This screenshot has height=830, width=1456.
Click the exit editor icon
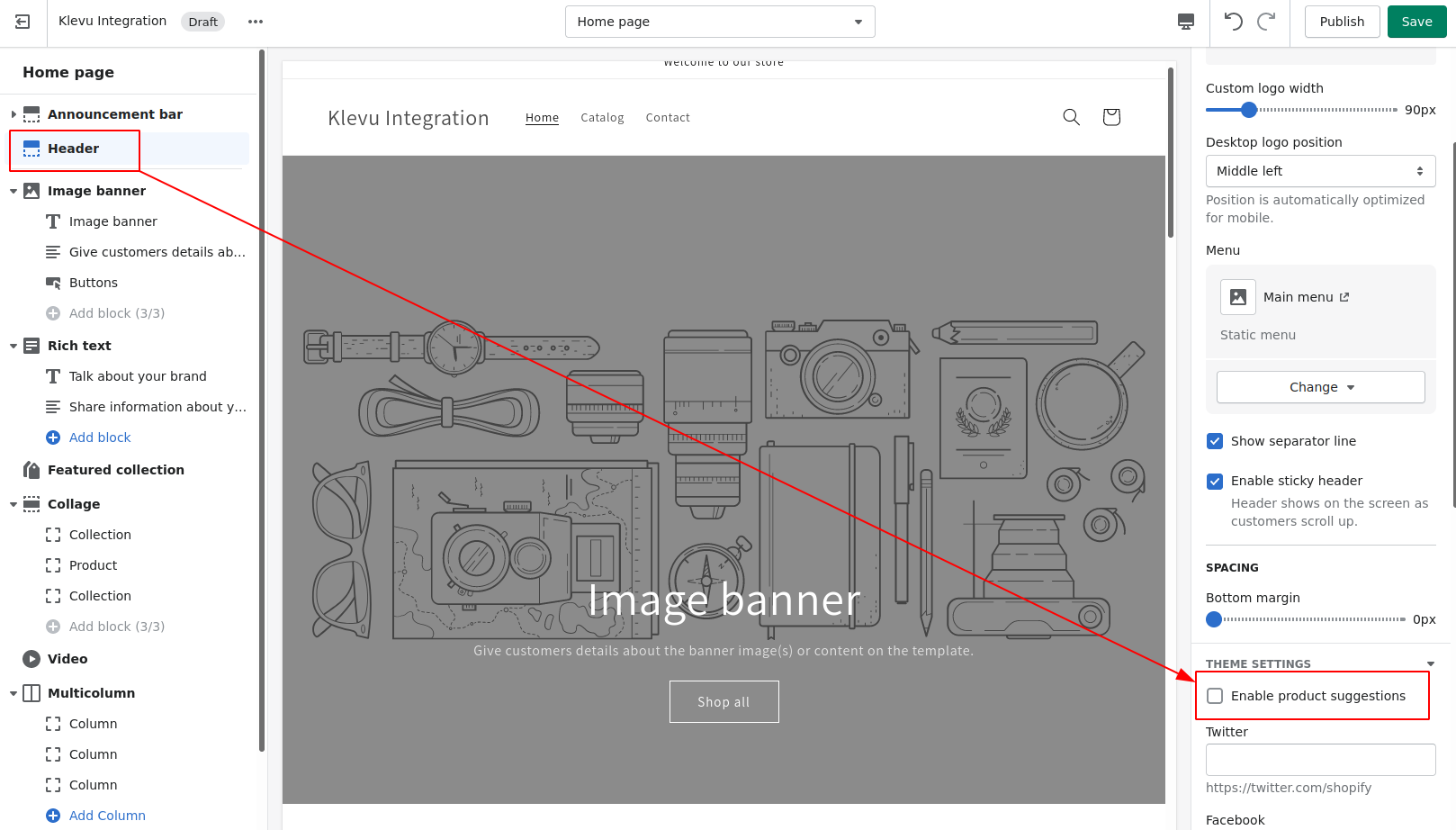pyautogui.click(x=22, y=22)
